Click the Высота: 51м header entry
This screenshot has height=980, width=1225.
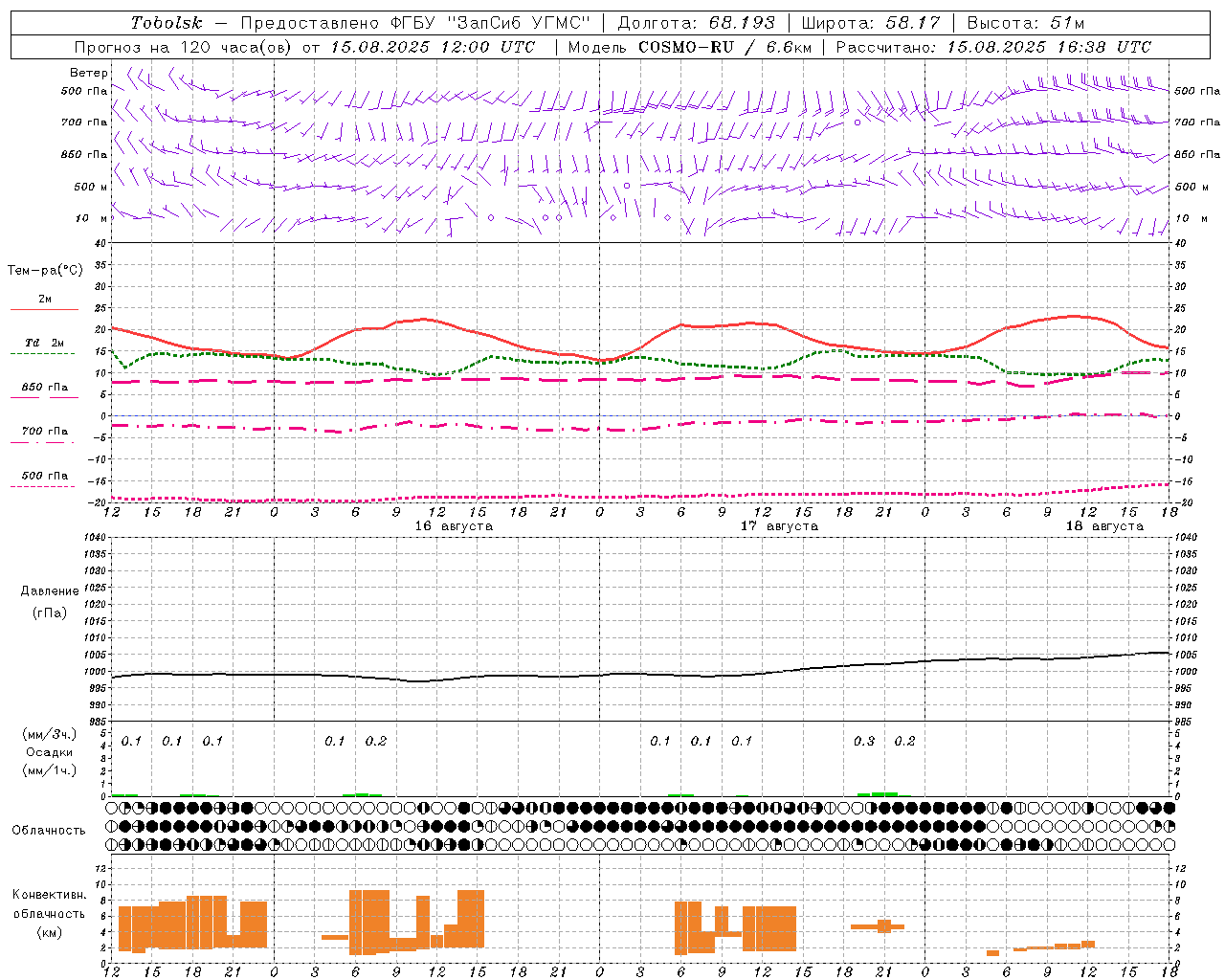coord(1026,23)
